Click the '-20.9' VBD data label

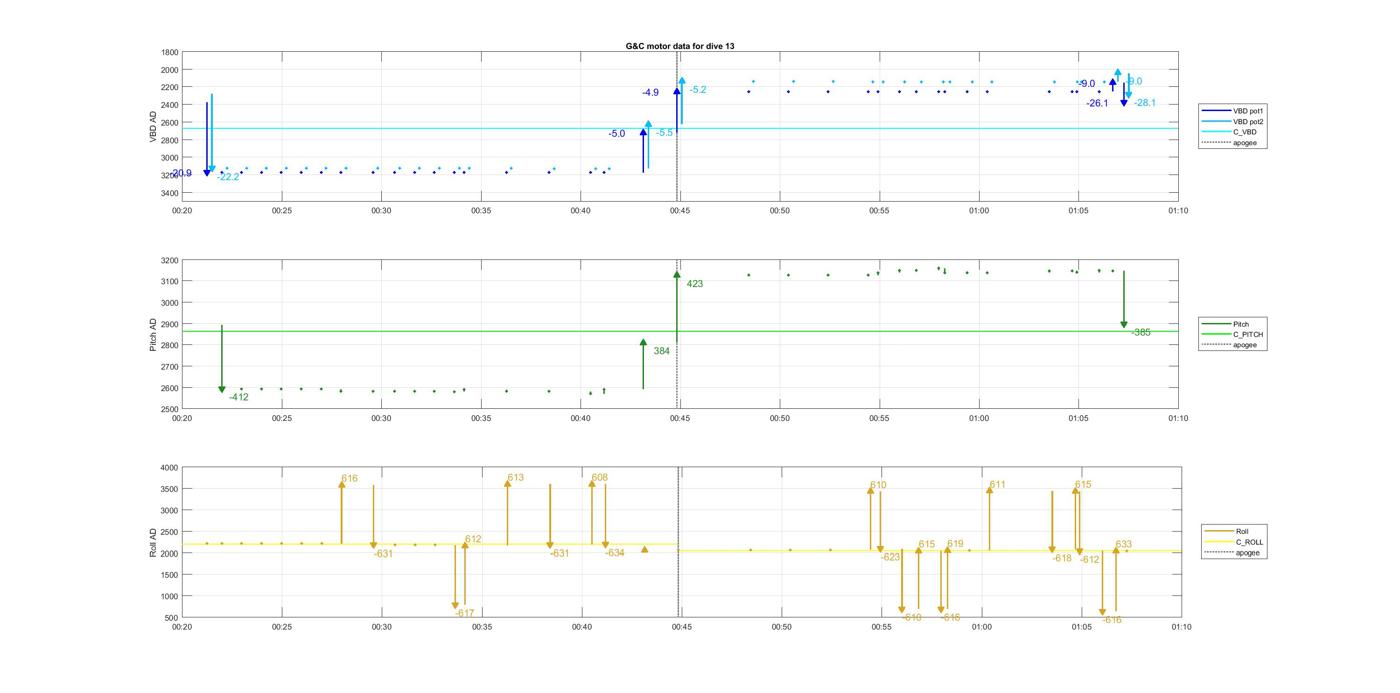181,173
